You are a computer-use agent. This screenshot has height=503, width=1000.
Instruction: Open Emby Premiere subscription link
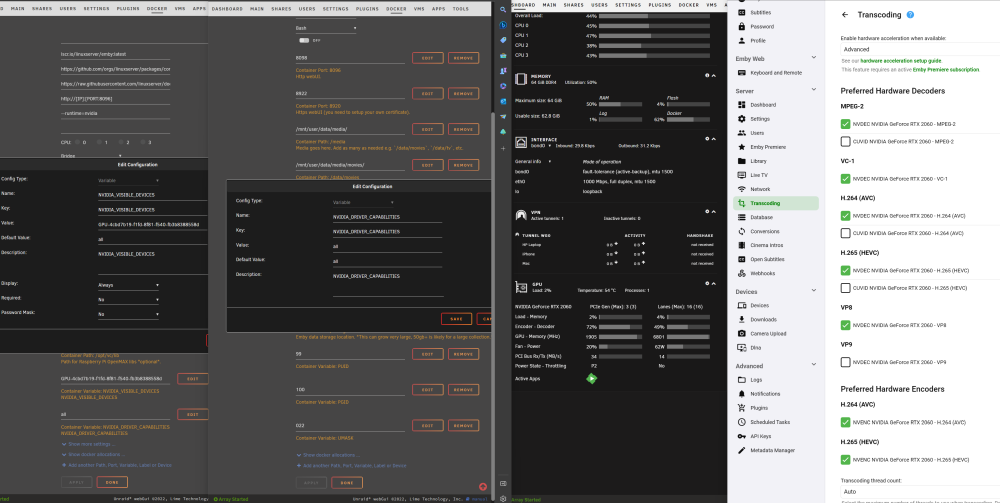[x=946, y=69]
